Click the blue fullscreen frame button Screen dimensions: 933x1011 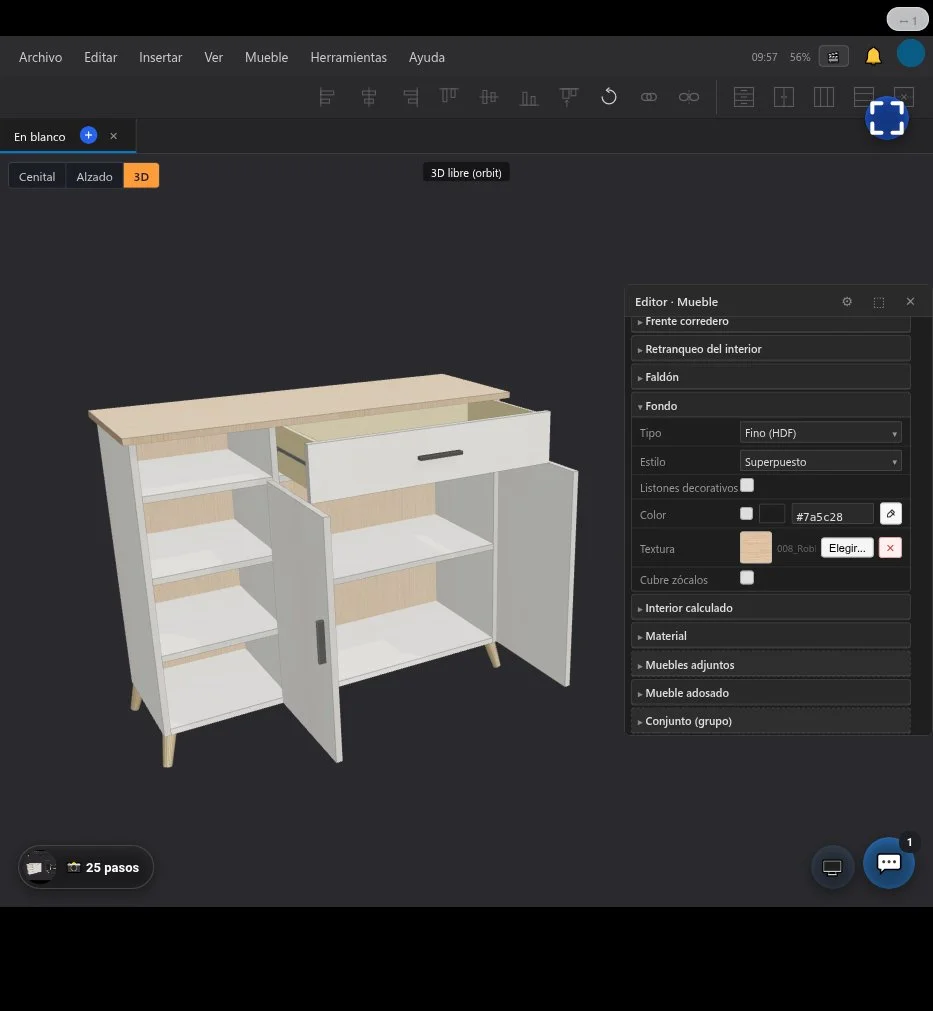pyautogui.click(x=887, y=118)
